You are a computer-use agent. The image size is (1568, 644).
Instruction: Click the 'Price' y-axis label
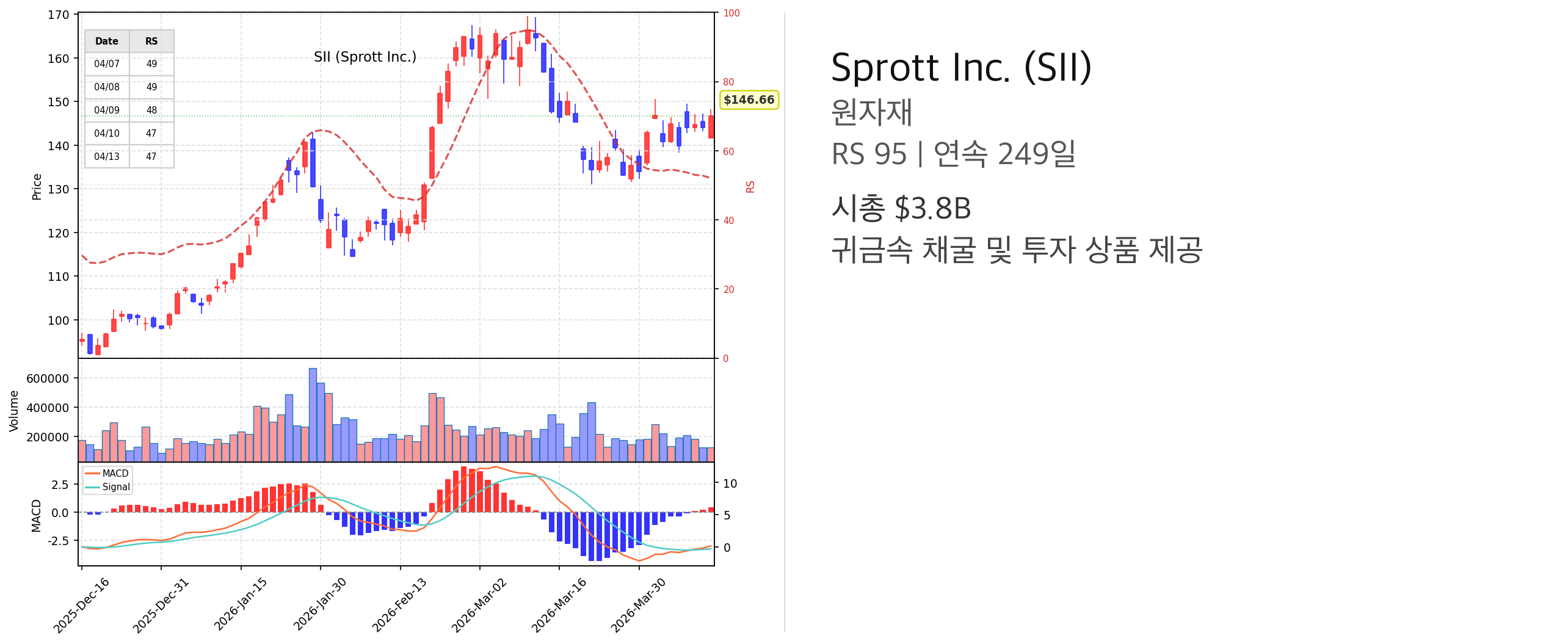click(37, 187)
